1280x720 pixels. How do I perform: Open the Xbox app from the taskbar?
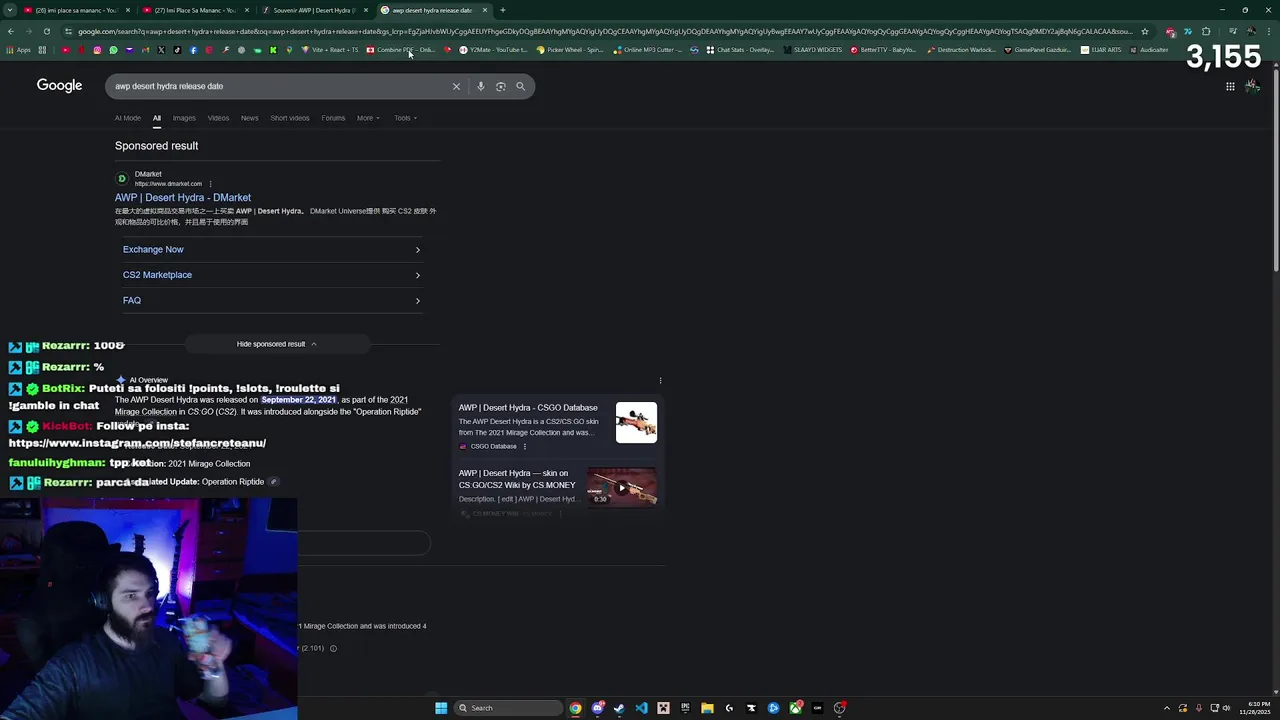pos(795,708)
